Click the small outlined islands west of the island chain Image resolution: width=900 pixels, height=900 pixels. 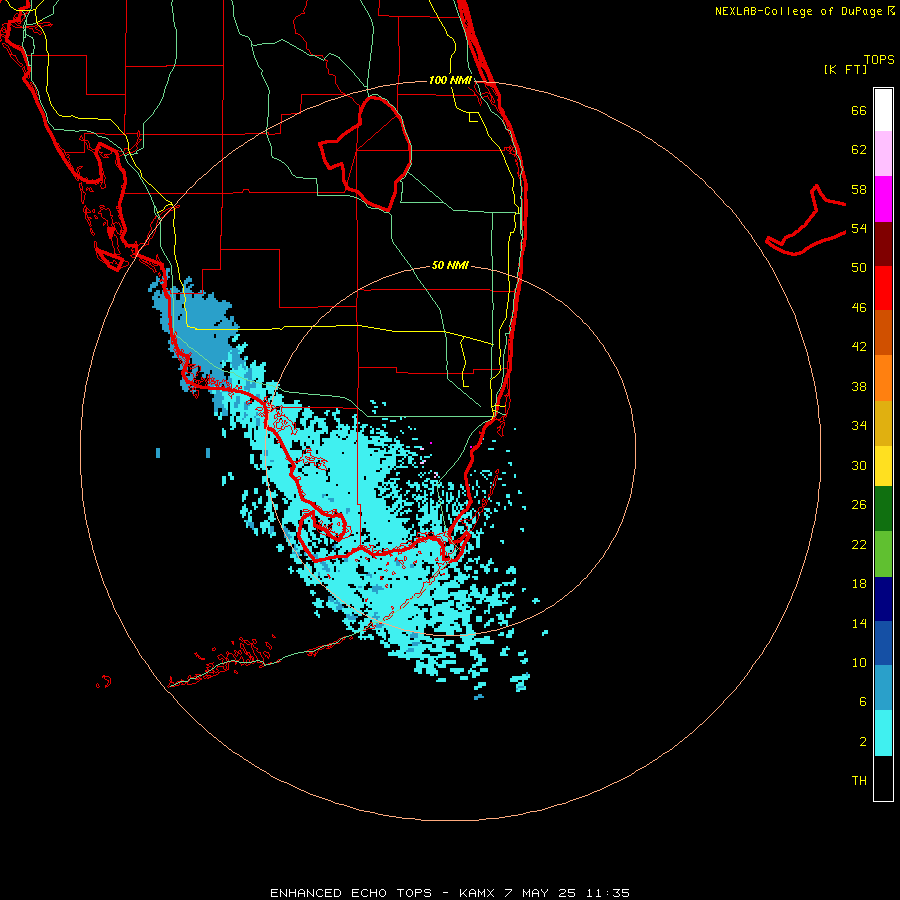click(103, 681)
